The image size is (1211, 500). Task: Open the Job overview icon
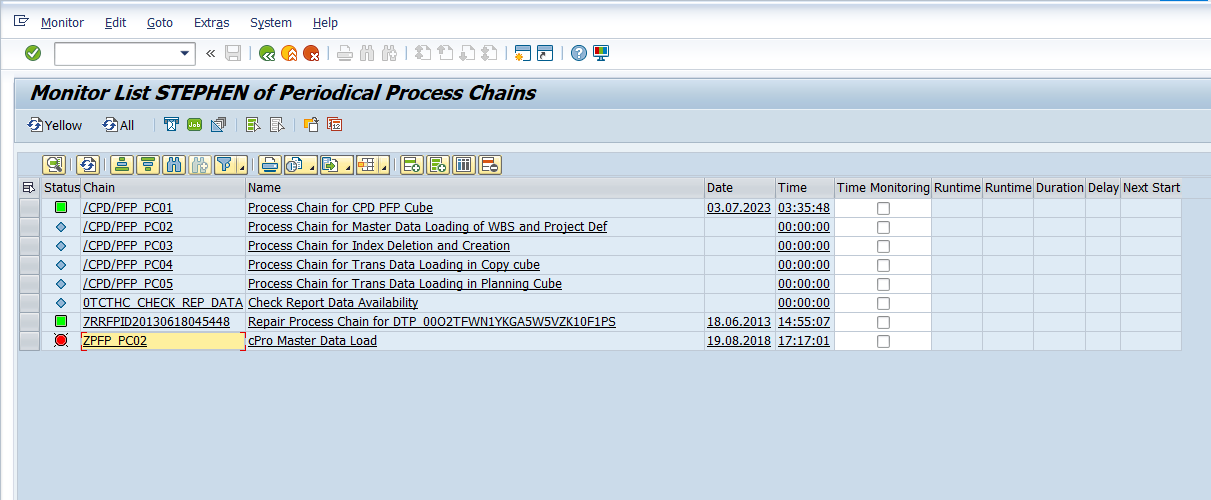194,125
